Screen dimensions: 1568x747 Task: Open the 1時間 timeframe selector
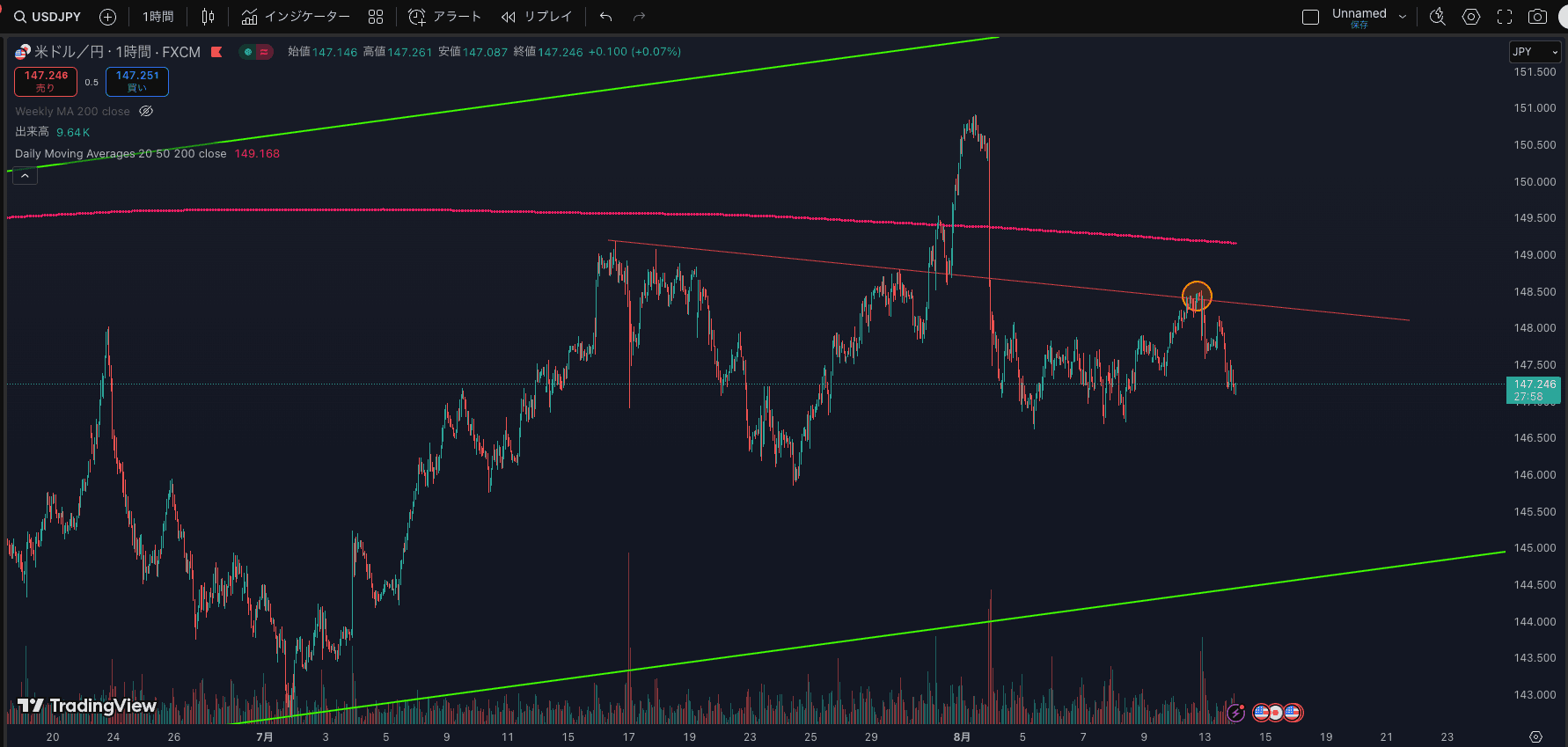tap(158, 17)
